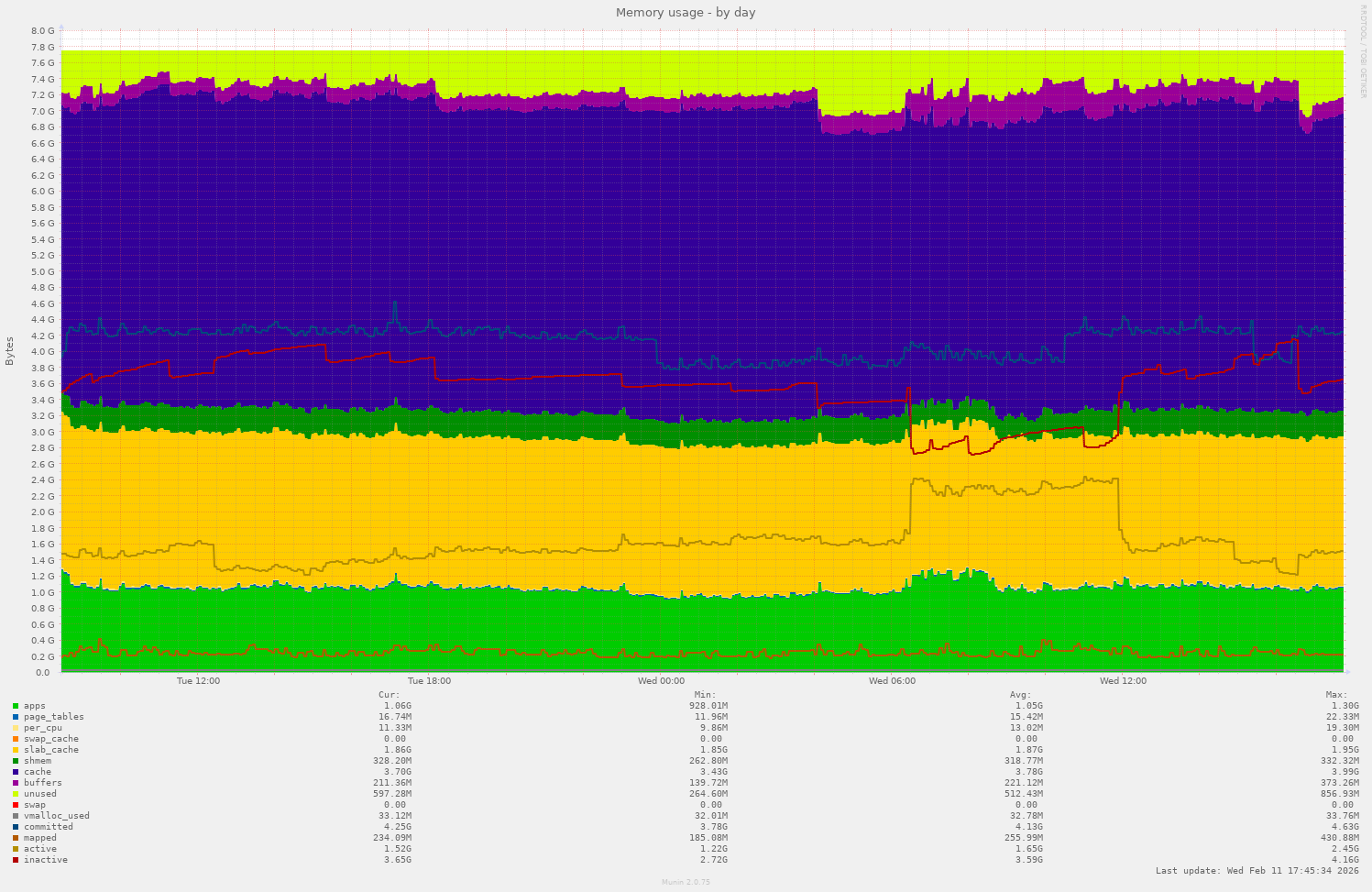Click the magenta buffers legend swatch
Viewport: 1372px width, 892px height.
(x=16, y=782)
